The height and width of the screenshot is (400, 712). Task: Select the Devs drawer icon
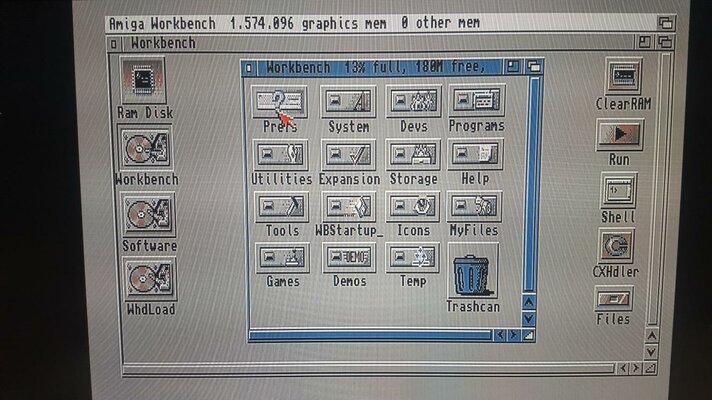413,102
